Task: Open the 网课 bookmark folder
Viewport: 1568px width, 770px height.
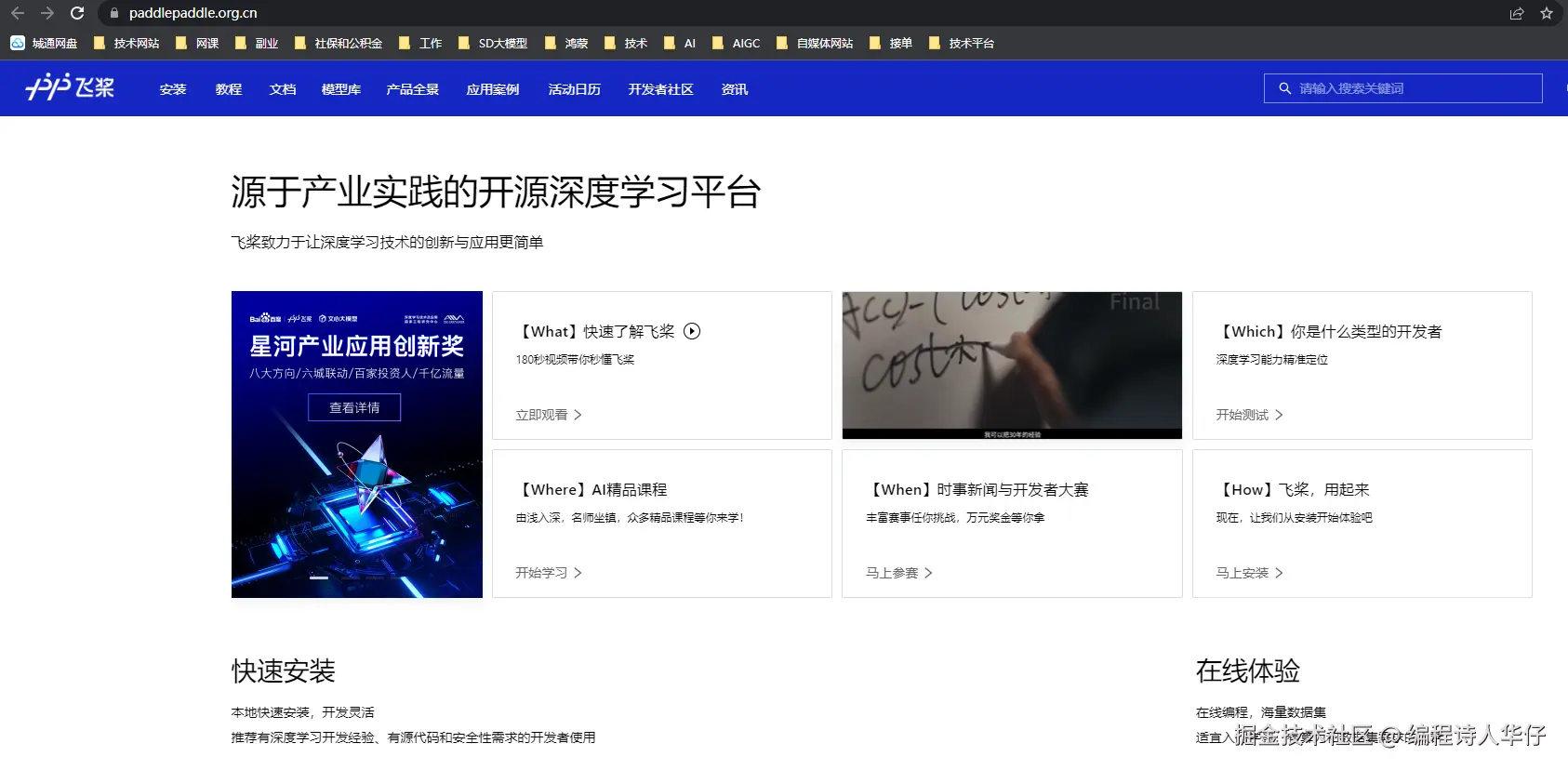Action: click(197, 43)
